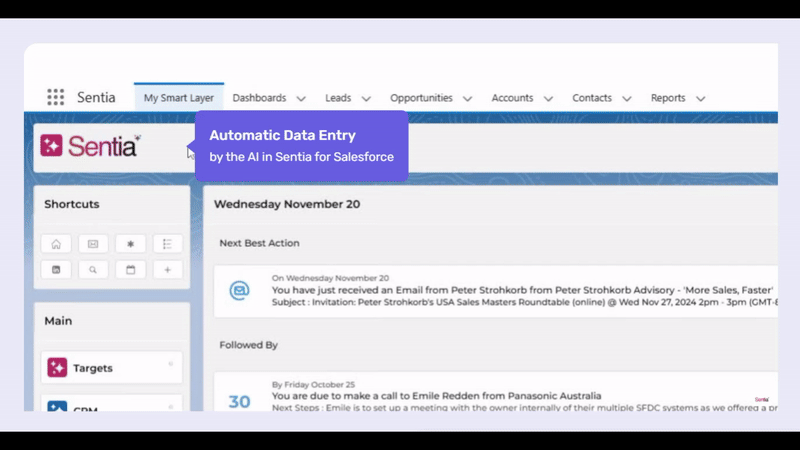Screen dimensions: 800x450
Task: Open the app launcher grid icon
Action: click(x=56, y=97)
